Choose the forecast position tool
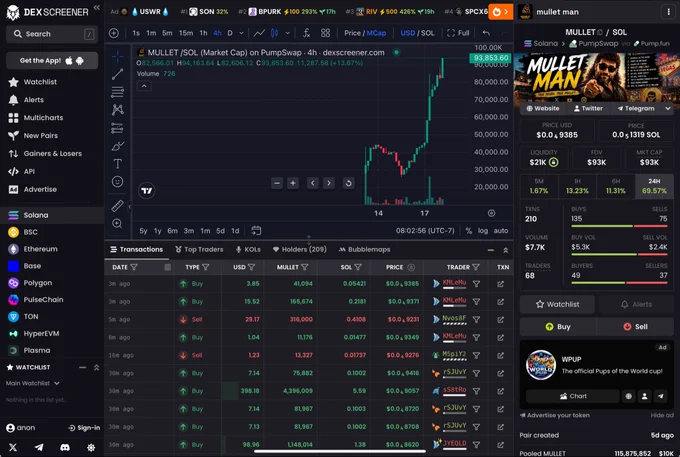 pos(118,128)
